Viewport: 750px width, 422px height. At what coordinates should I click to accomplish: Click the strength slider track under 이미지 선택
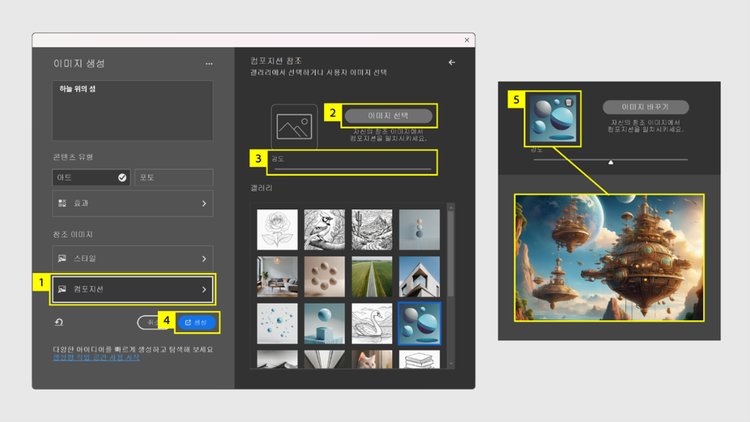pyautogui.click(x=353, y=169)
